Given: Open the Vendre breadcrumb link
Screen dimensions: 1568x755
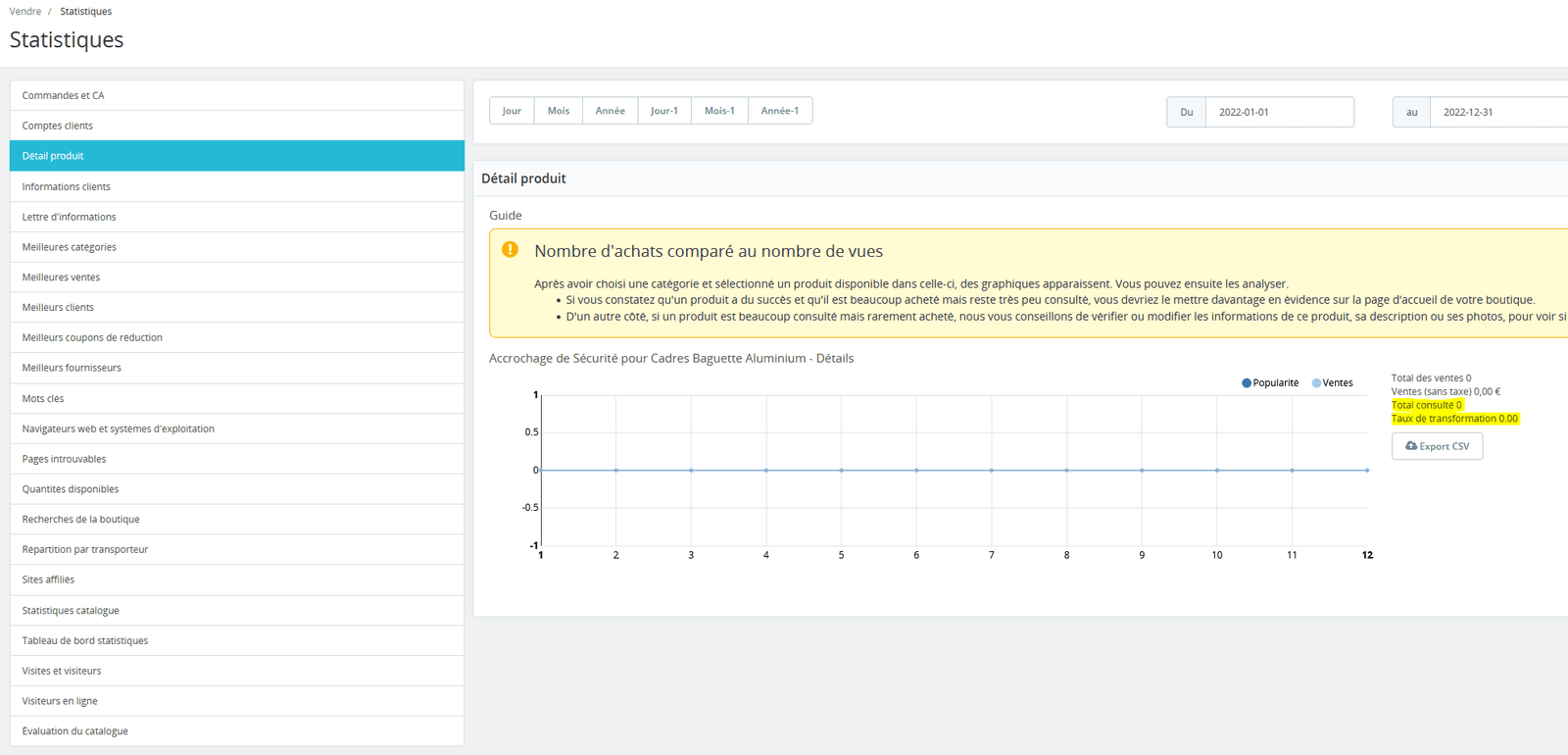Looking at the screenshot, I should pos(25,12).
